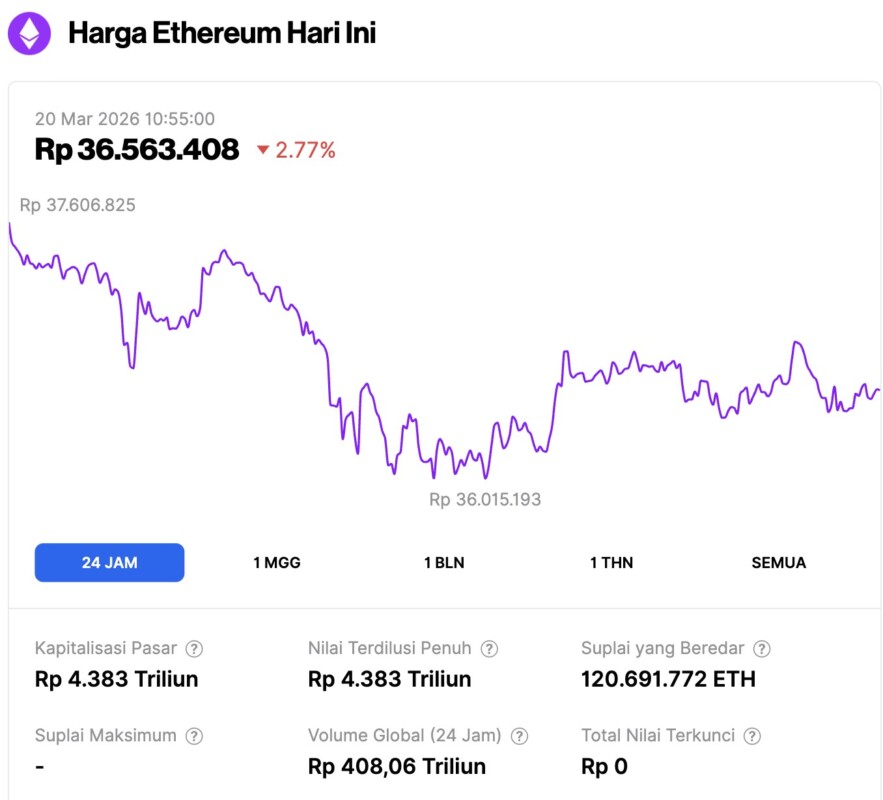
Task: Click the help icon beside Suplai Maksimum
Action: click(x=194, y=735)
